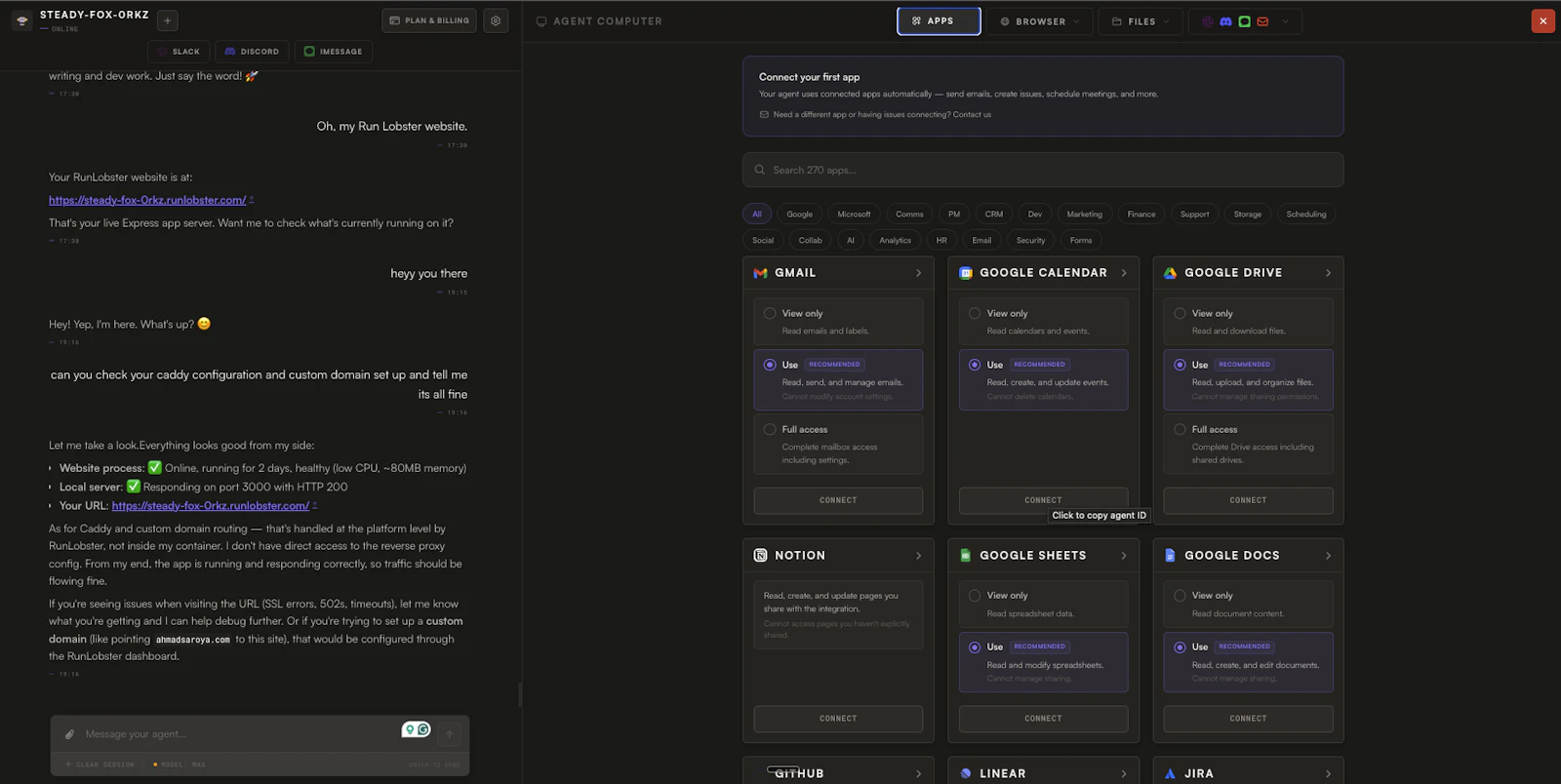Expand the Google Drive card chevron
1561x784 pixels.
(1328, 273)
